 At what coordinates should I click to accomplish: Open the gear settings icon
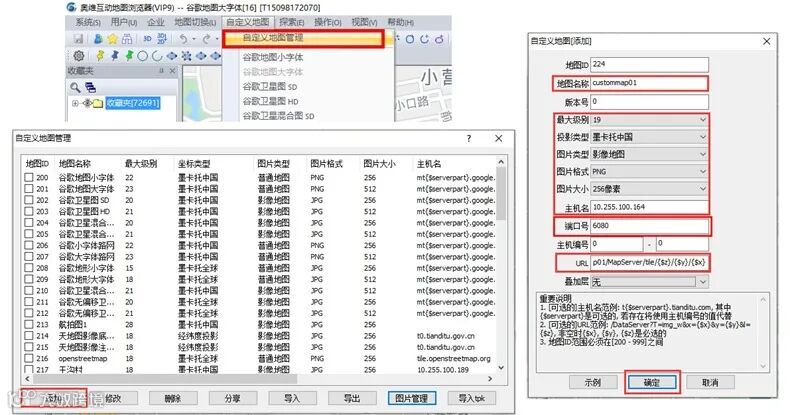click(79, 56)
